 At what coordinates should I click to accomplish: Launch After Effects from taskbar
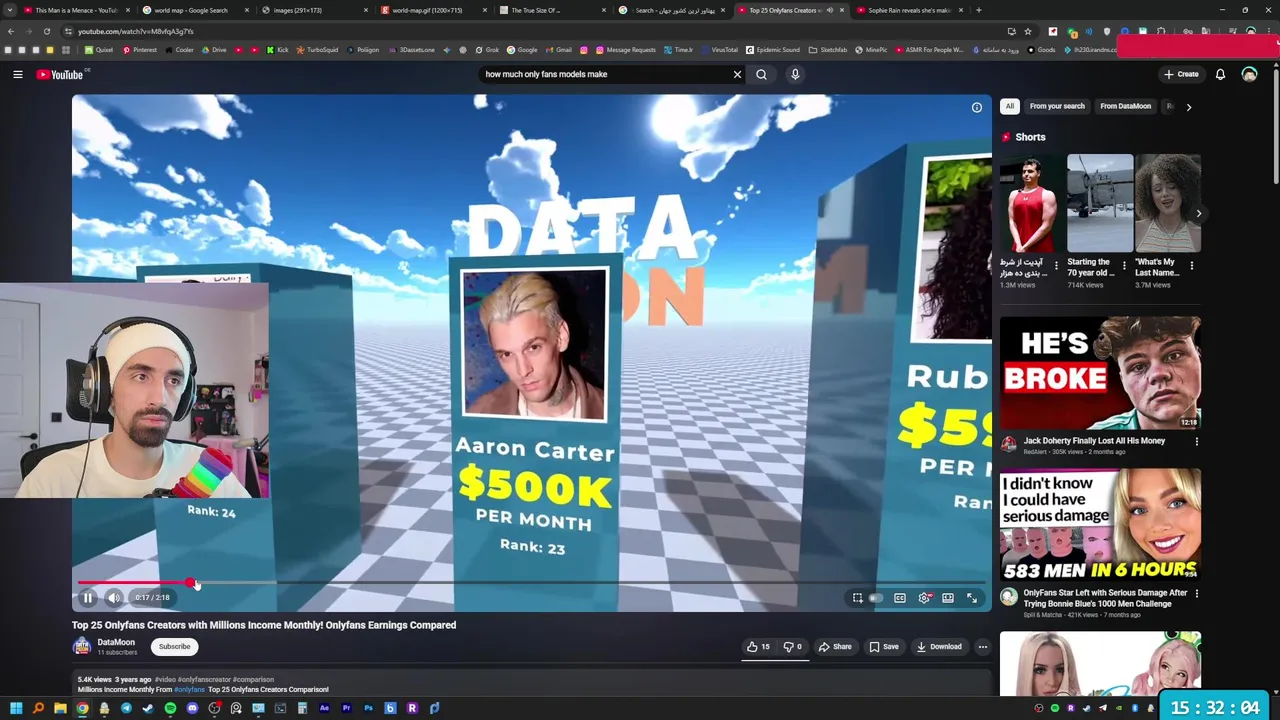[324, 708]
